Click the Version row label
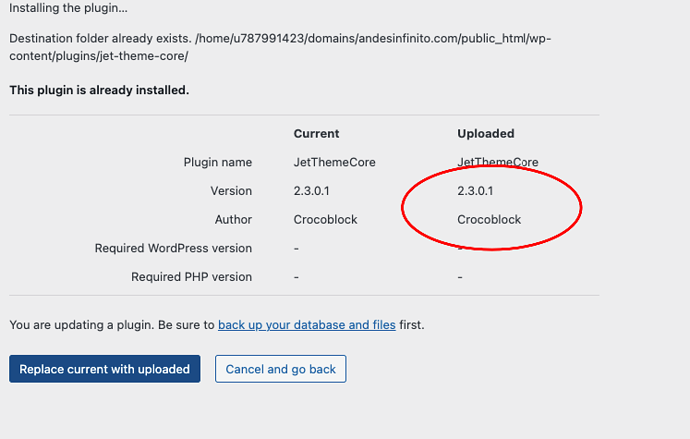 click(x=231, y=190)
